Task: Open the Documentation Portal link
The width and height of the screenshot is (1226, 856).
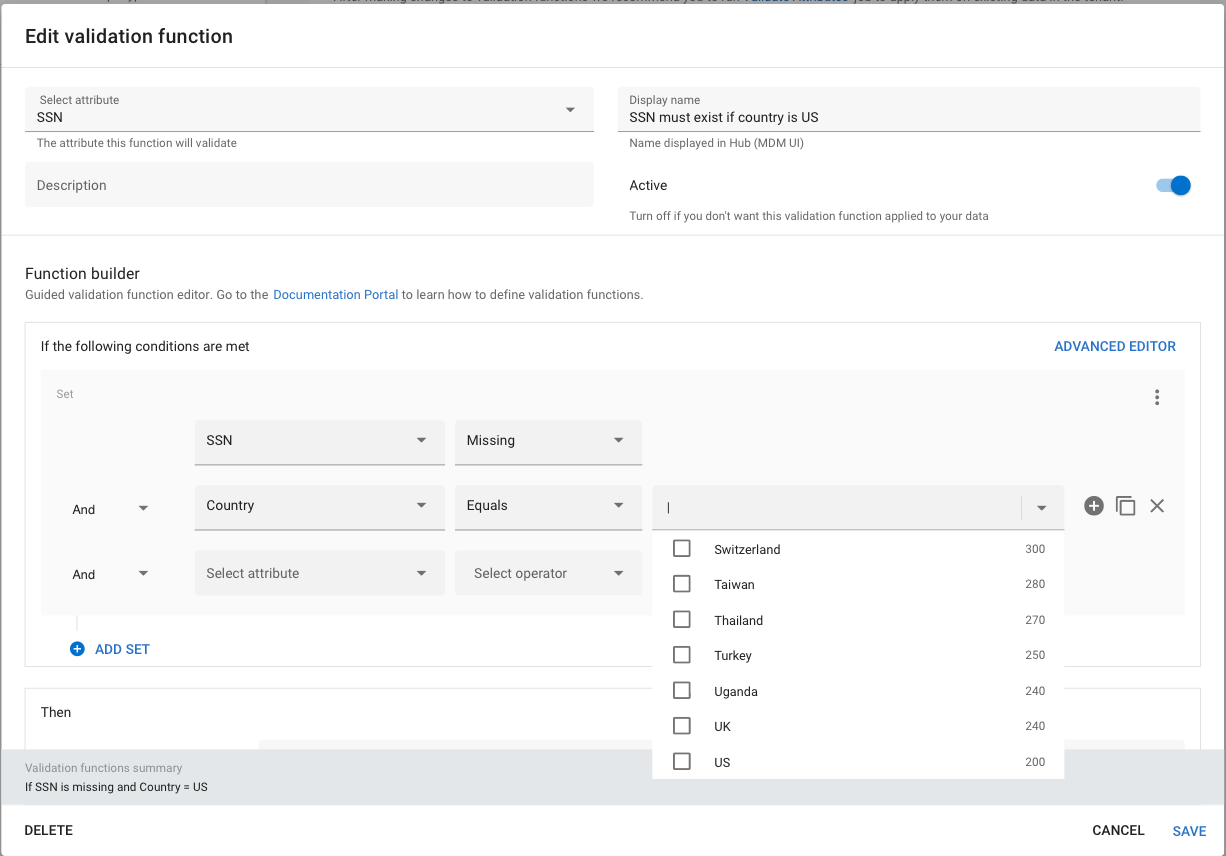Action: click(336, 295)
